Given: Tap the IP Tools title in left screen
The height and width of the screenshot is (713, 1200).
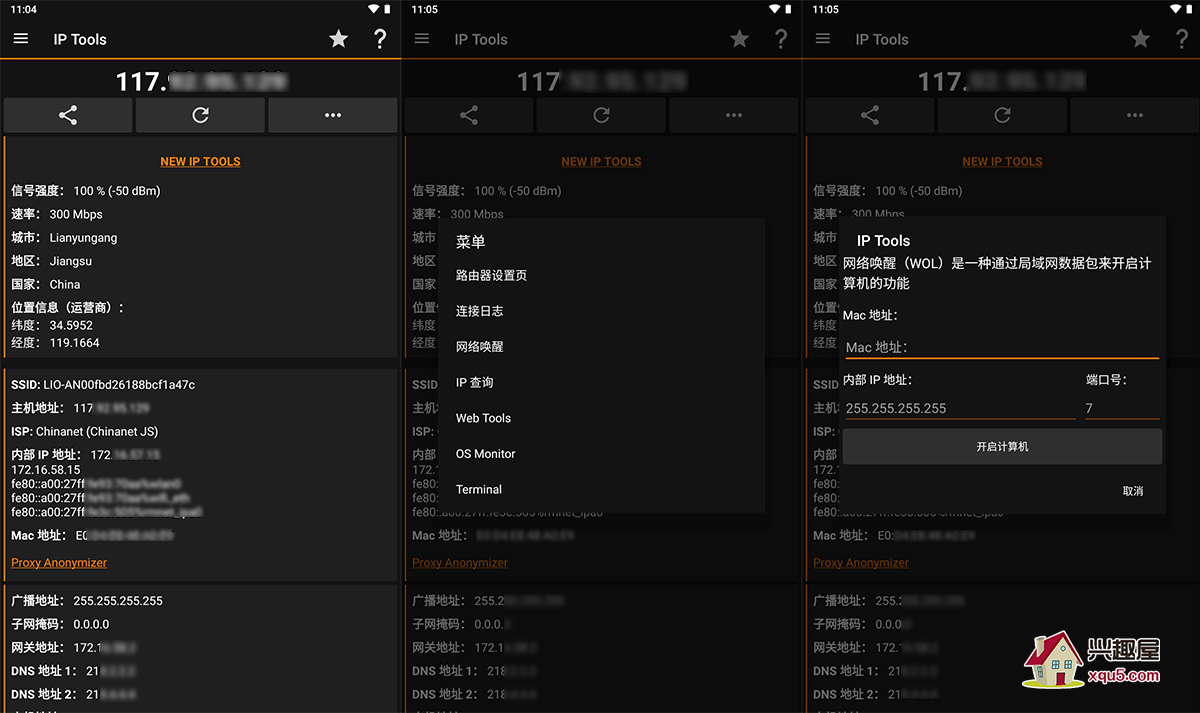Looking at the screenshot, I should click(x=80, y=39).
